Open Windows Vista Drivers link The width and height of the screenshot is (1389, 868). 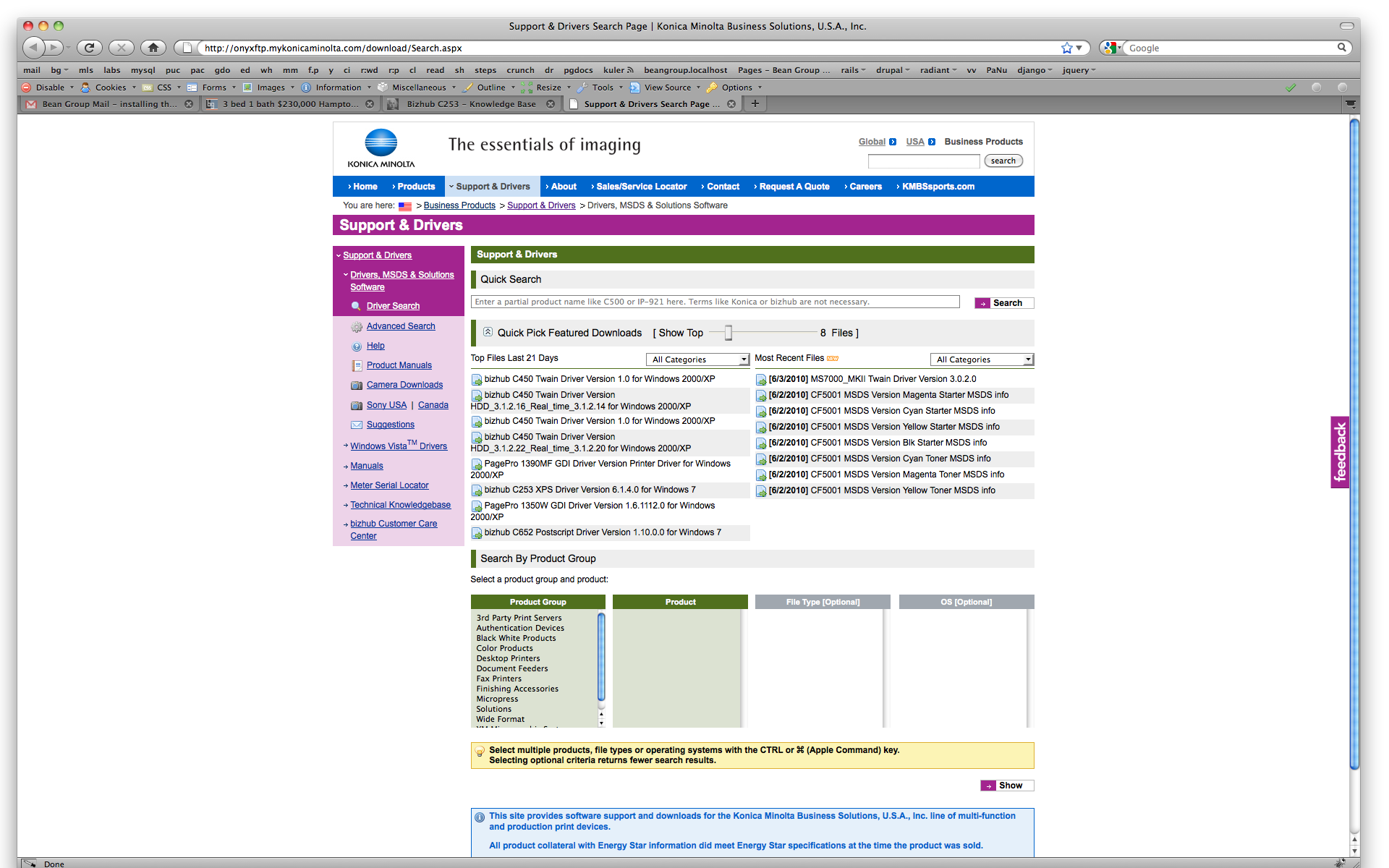click(x=399, y=446)
